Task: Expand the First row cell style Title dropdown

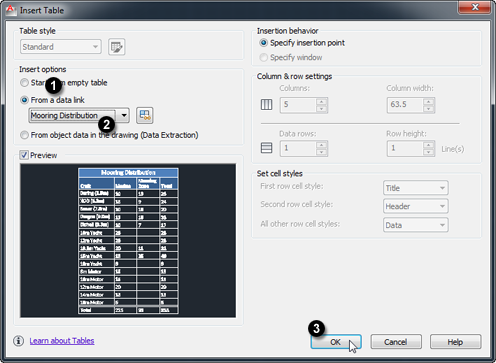Action: click(416, 188)
